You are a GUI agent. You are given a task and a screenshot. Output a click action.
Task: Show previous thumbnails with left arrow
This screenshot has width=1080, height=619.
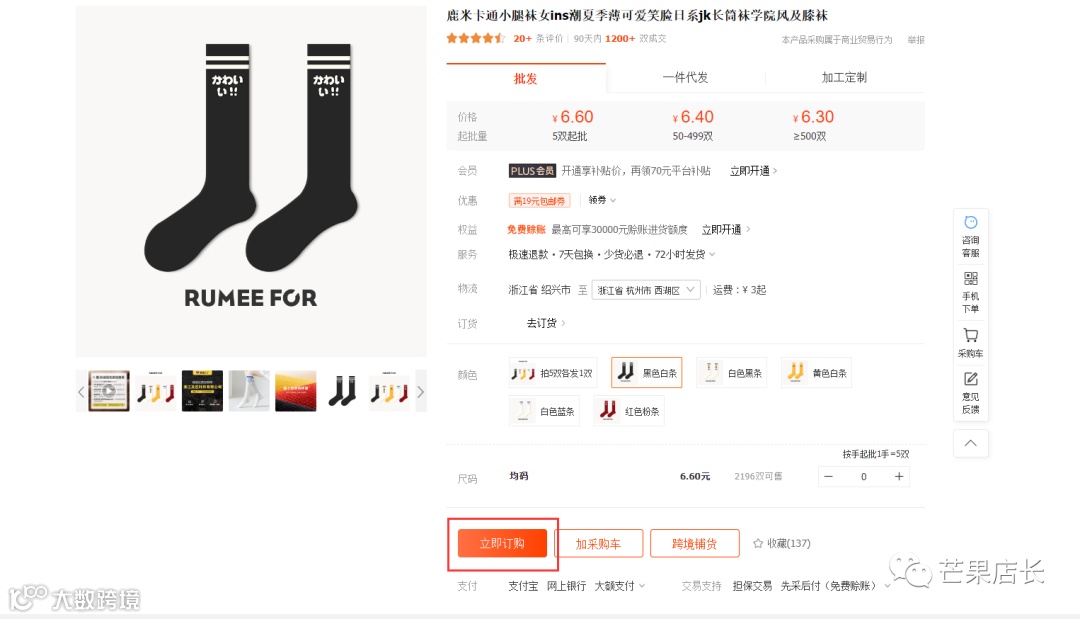(x=81, y=392)
